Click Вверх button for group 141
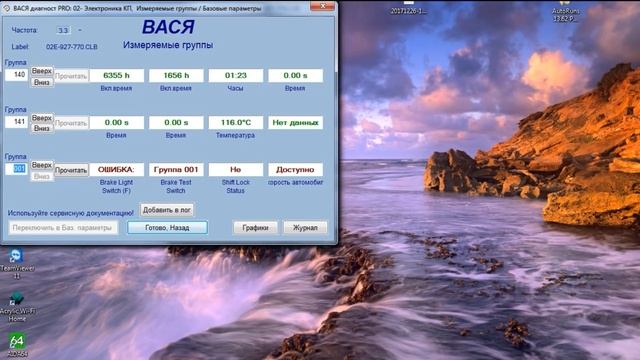The width and height of the screenshot is (640, 360). tap(42, 118)
